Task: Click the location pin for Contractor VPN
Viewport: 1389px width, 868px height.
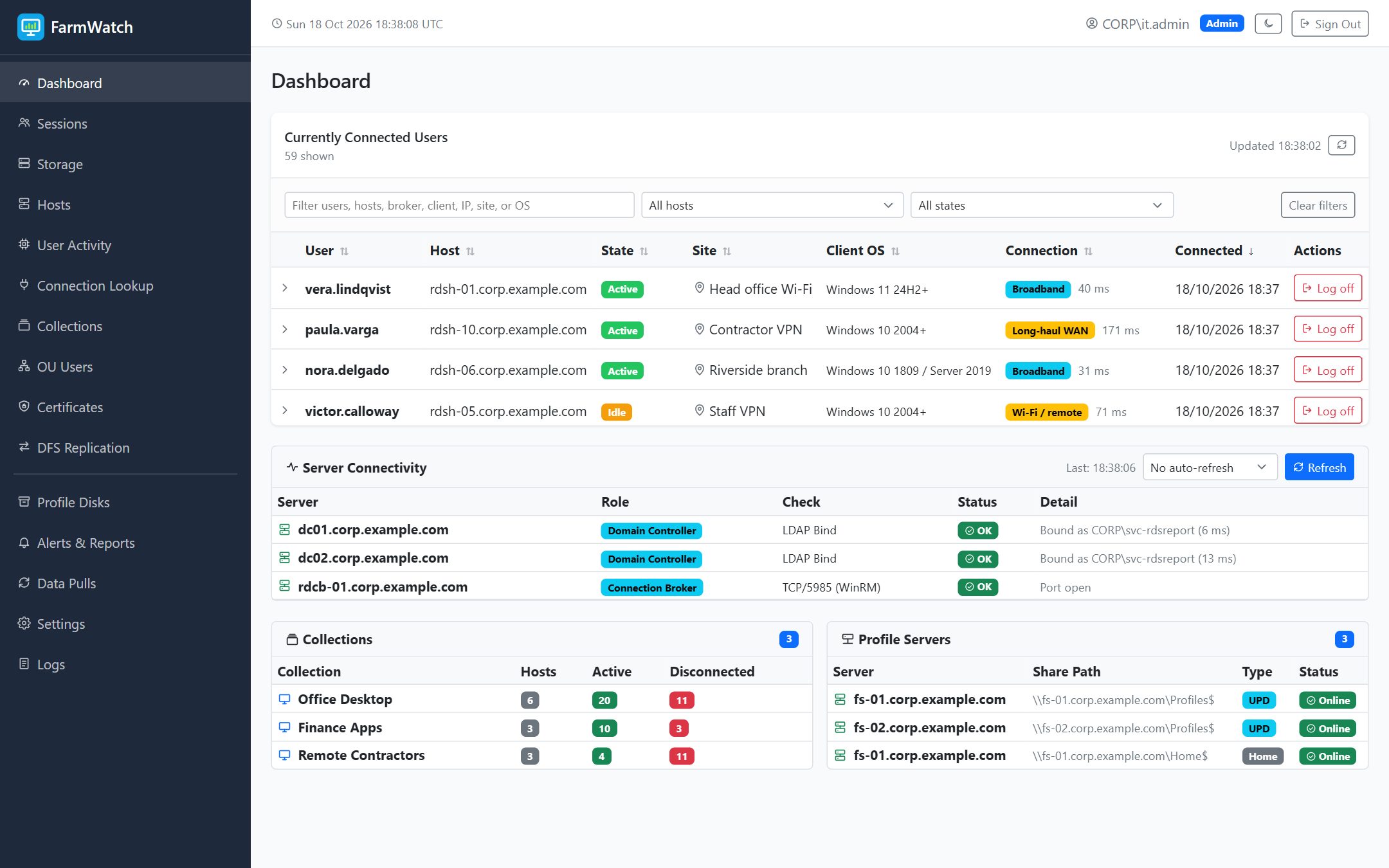Action: (700, 329)
